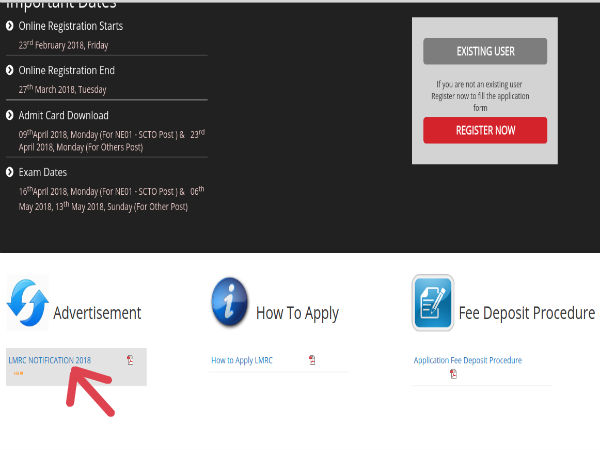Select the Admit Card Download date entry
This screenshot has width=600, height=450.
click(111, 140)
